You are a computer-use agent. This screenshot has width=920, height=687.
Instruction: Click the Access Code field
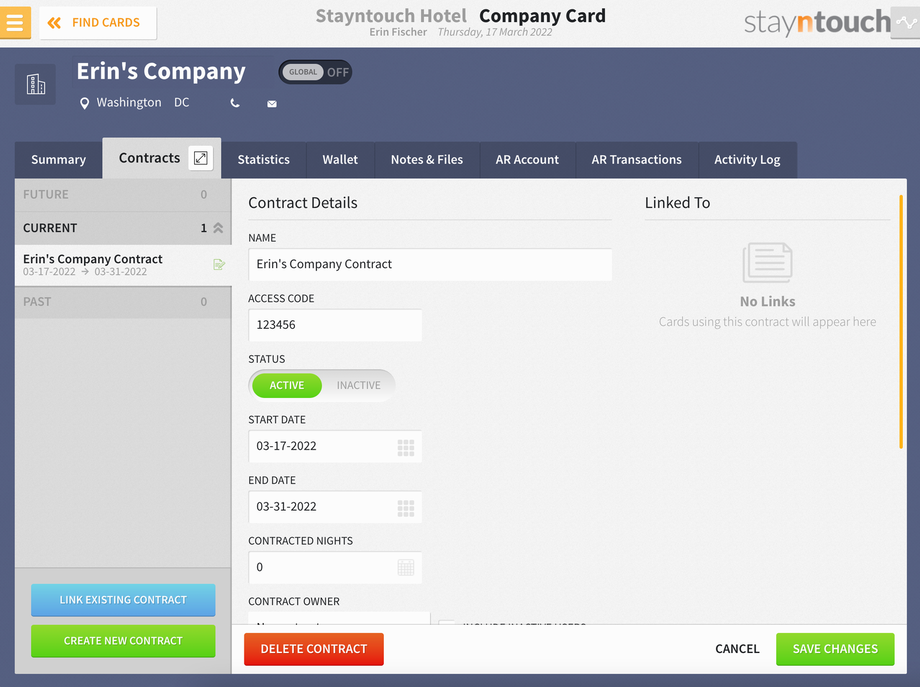335,325
